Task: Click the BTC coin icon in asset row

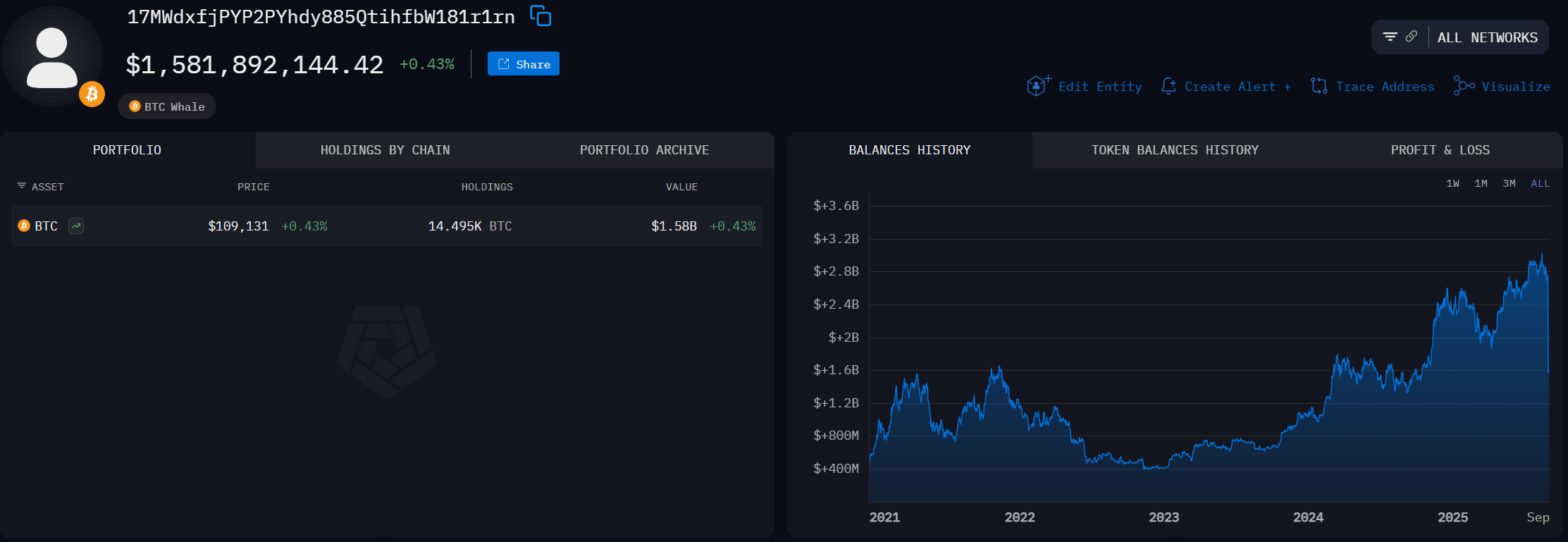Action: pos(24,226)
